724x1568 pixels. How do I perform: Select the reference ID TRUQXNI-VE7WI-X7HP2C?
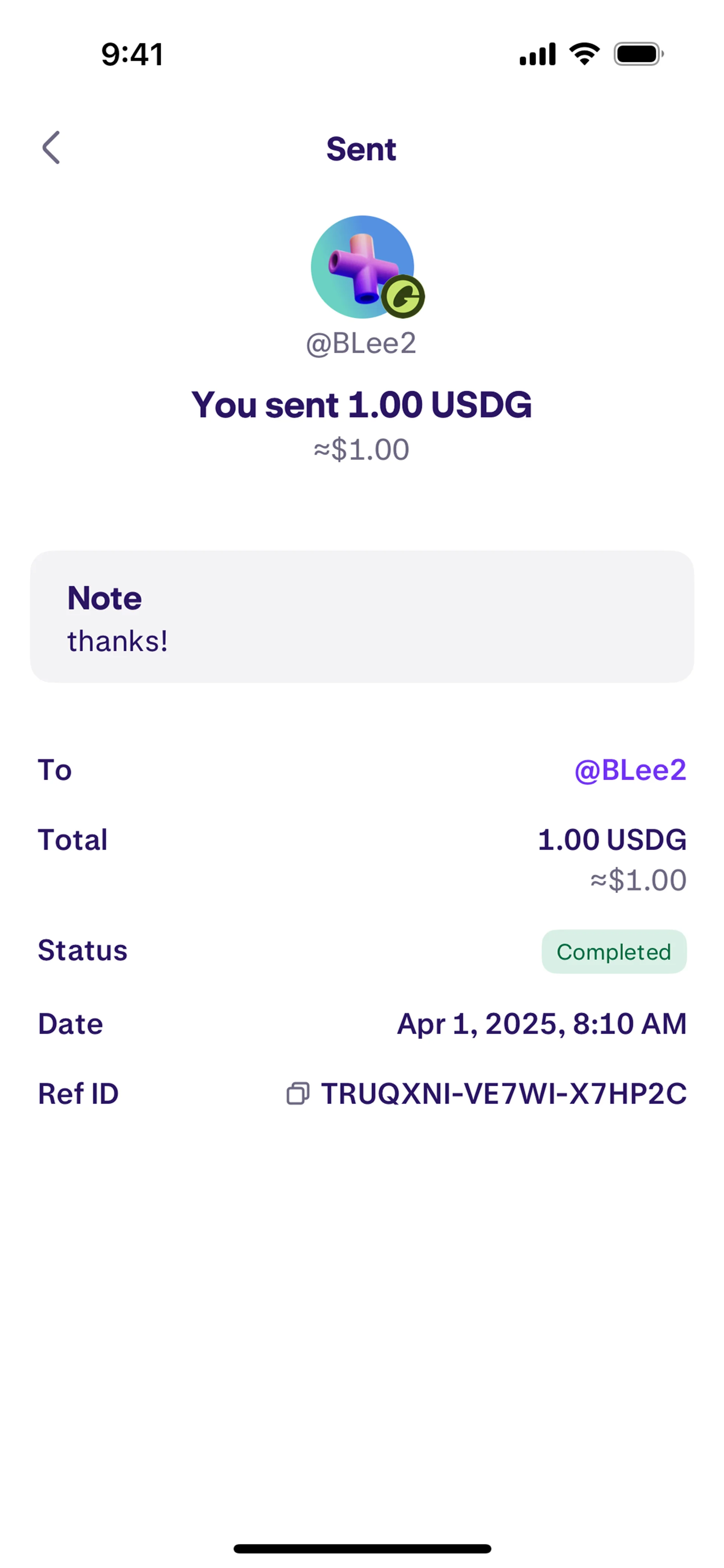point(503,1094)
